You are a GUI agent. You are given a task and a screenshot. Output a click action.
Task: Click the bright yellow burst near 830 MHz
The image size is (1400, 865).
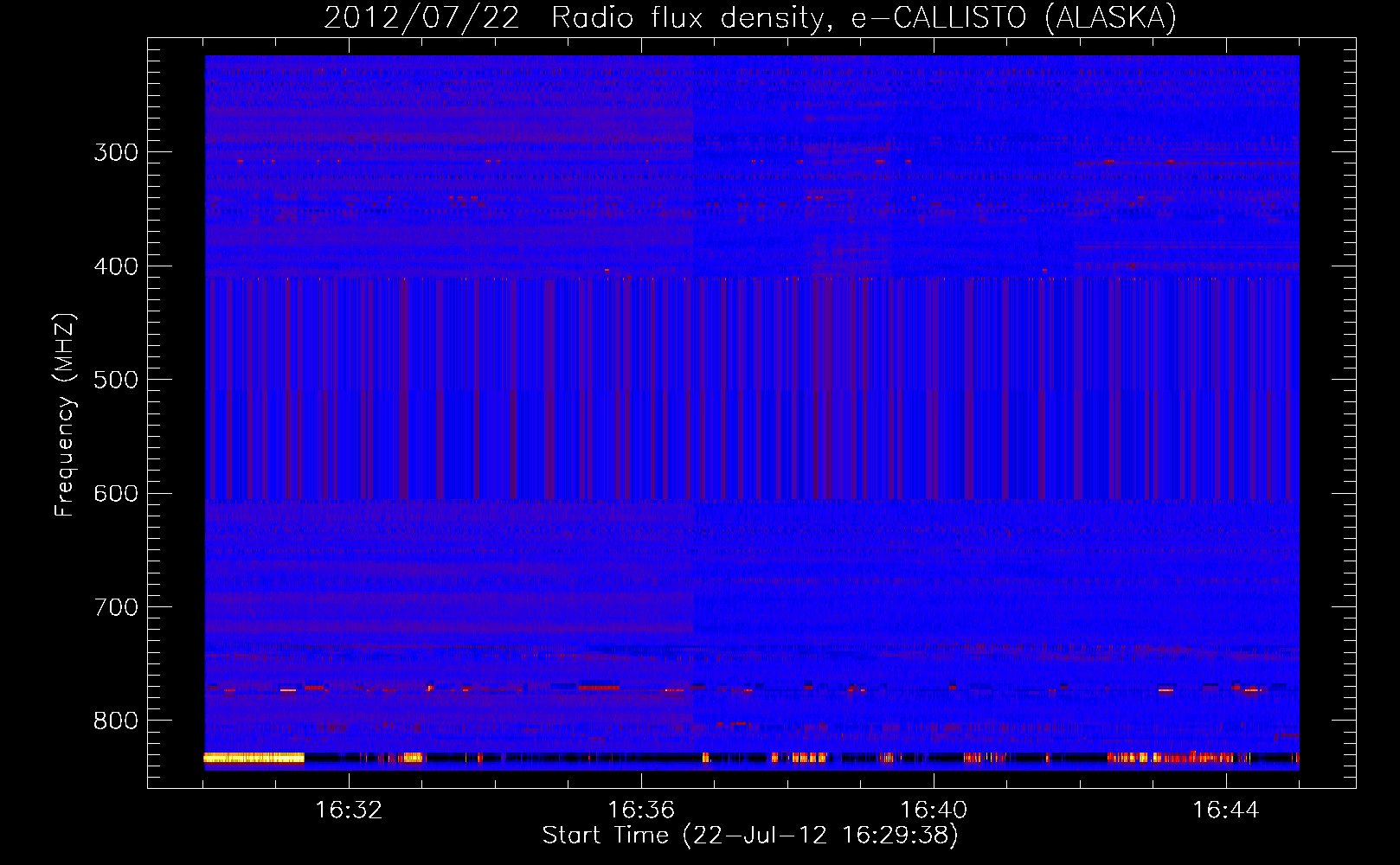click(254, 758)
